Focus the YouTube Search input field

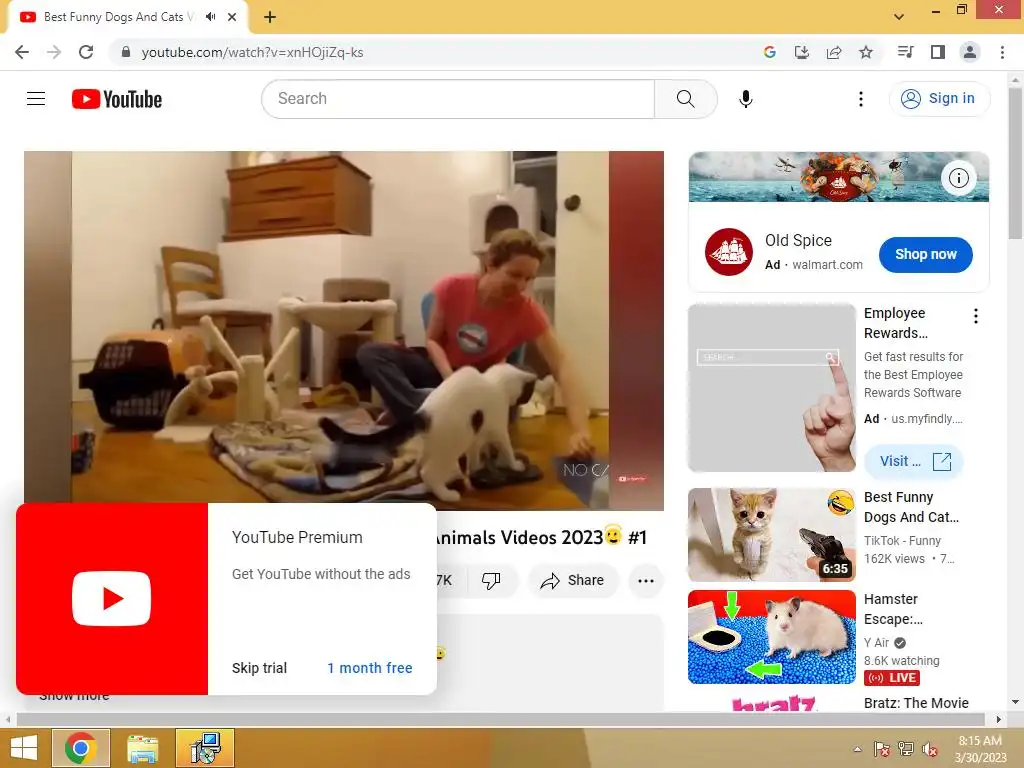[x=458, y=99]
